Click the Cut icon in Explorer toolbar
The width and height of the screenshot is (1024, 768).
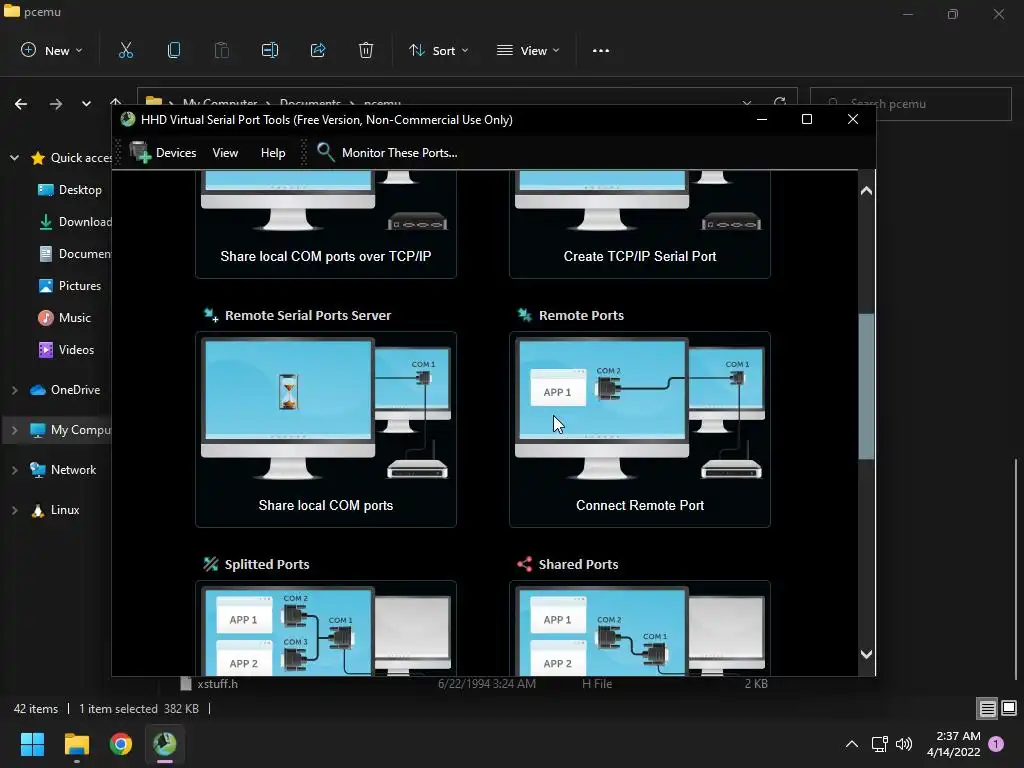tap(125, 50)
